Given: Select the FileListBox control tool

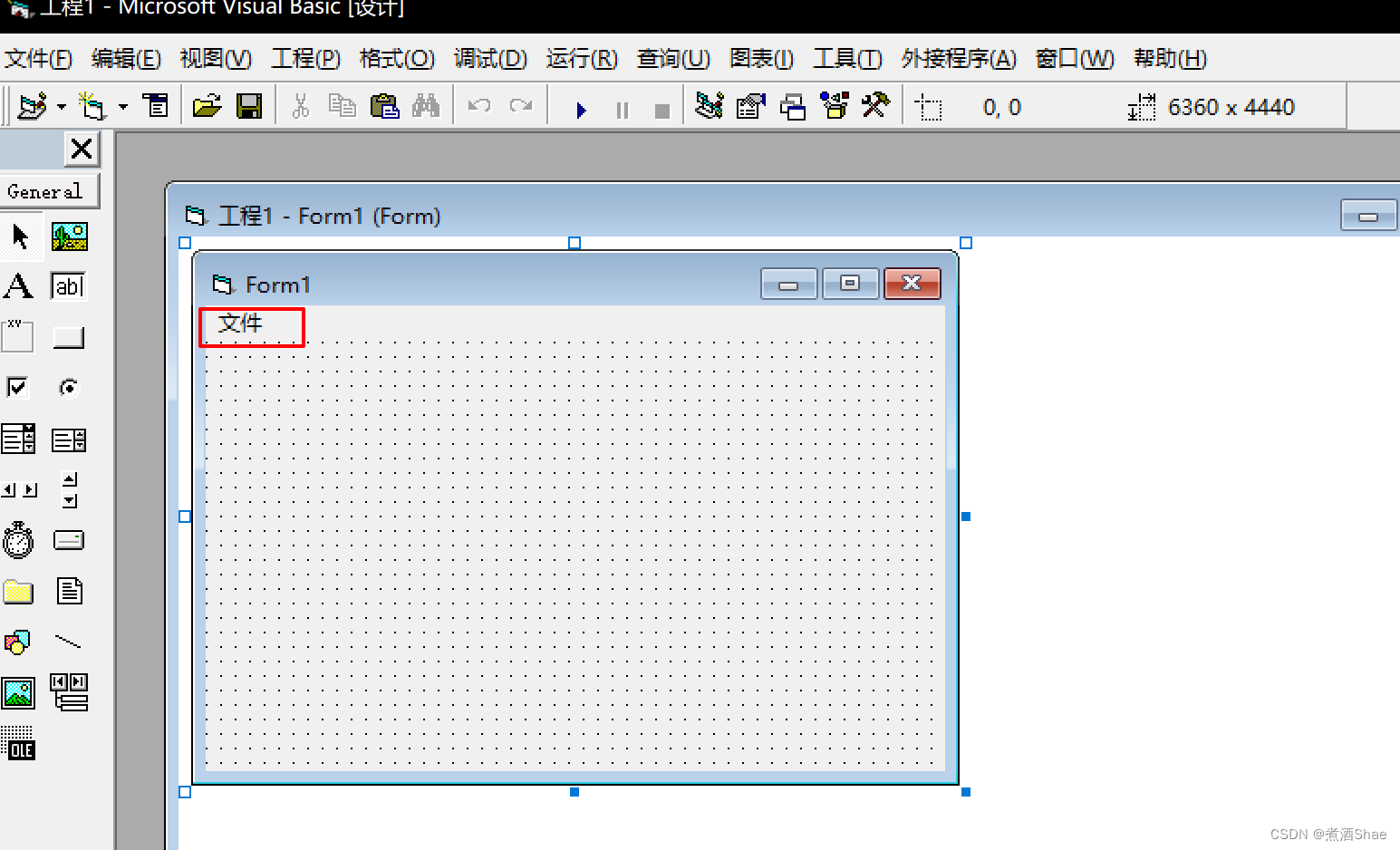Looking at the screenshot, I should 70,591.
